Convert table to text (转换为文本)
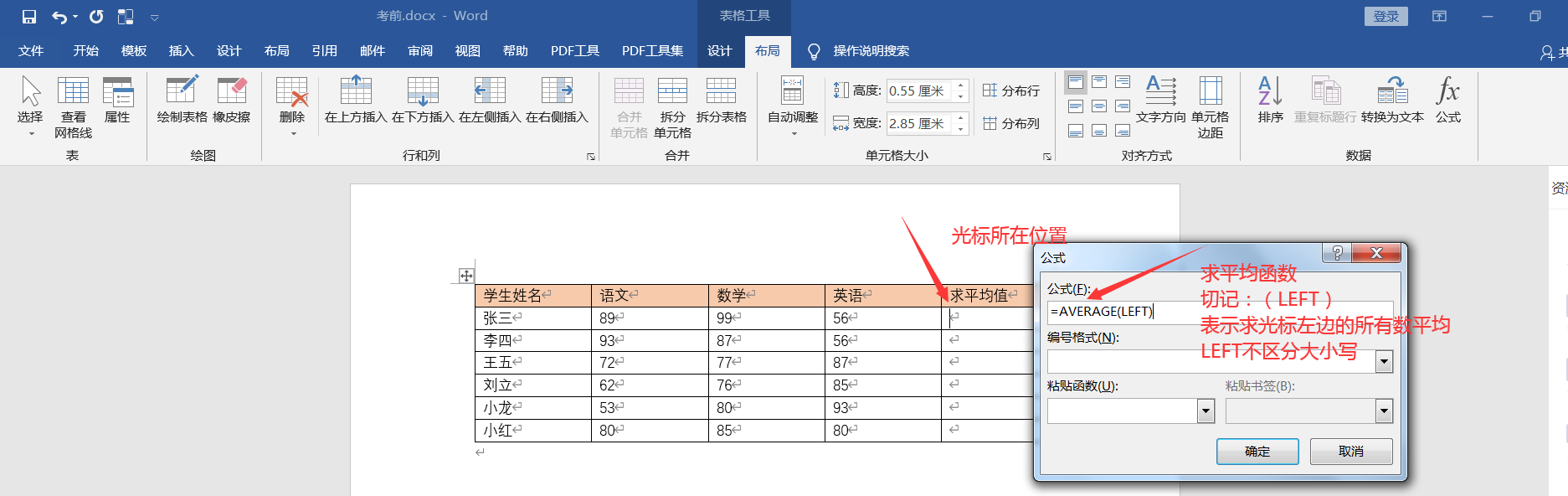The width and height of the screenshot is (1568, 496). (1392, 100)
